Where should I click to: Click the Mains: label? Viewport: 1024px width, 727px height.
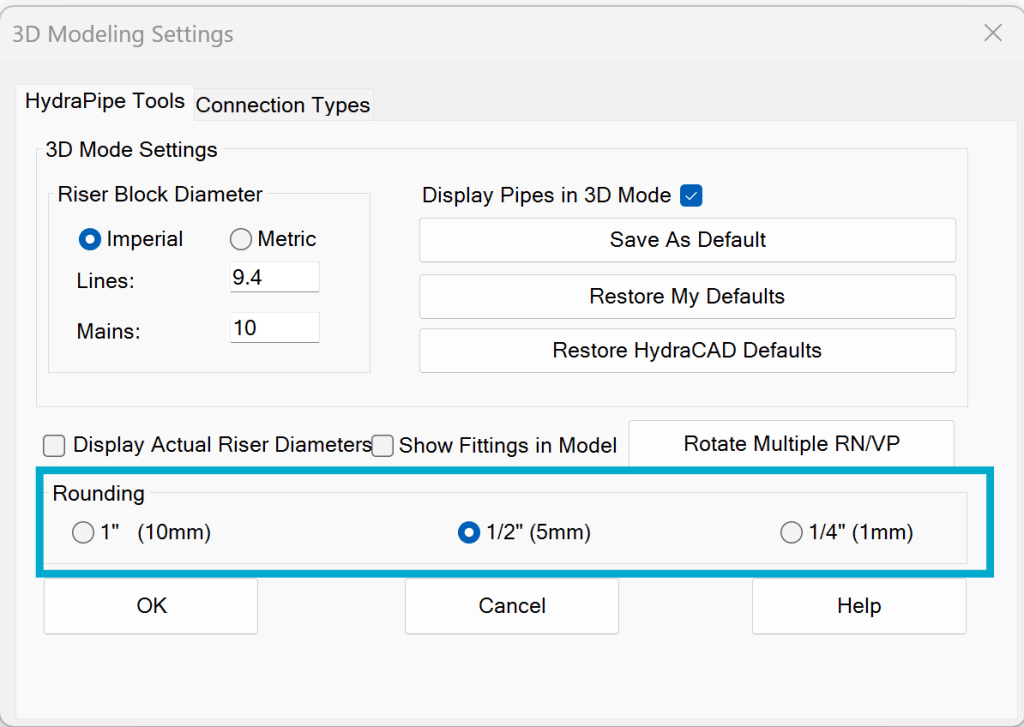pyautogui.click(x=108, y=331)
